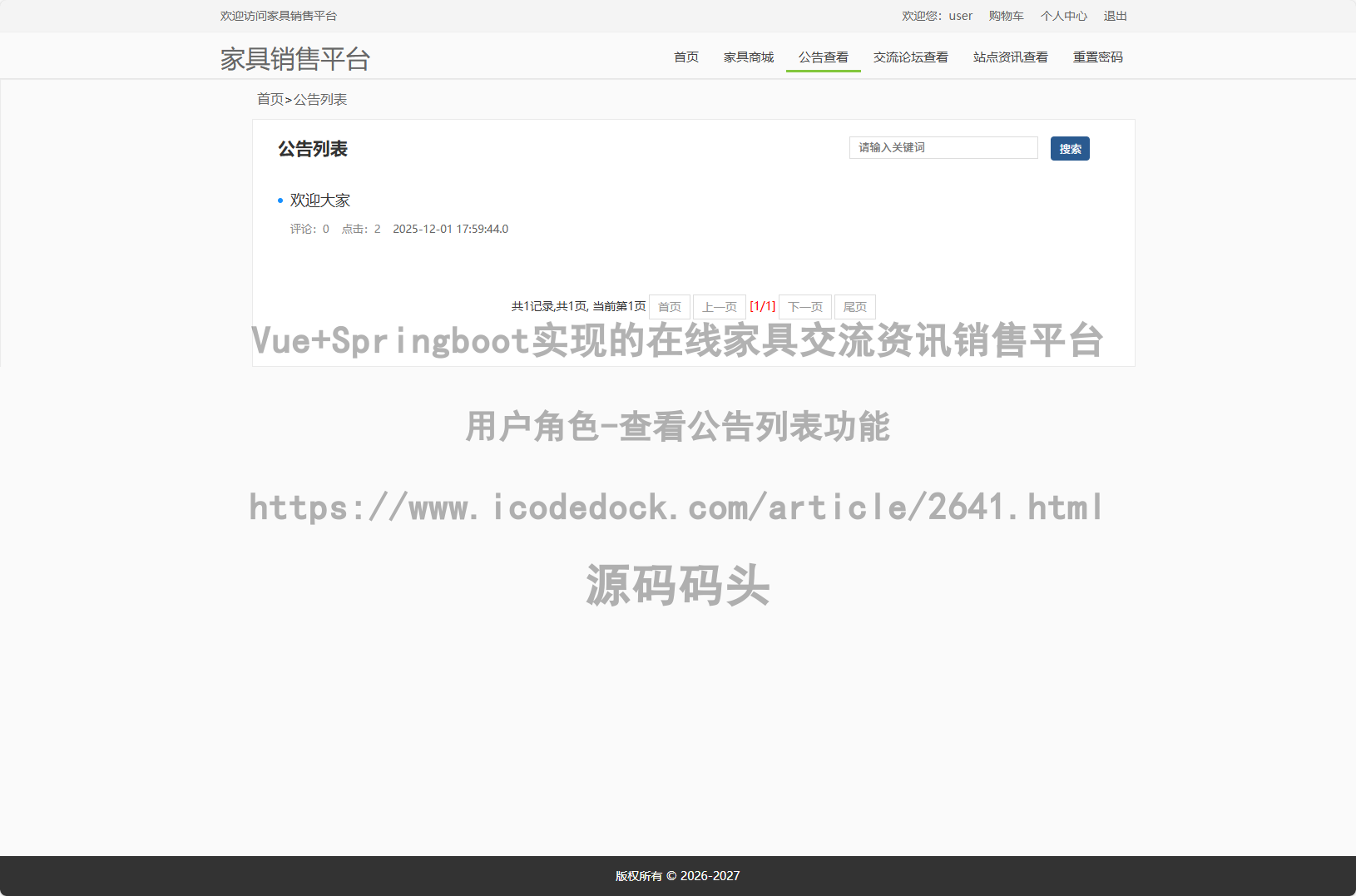Screen dimensions: 1356x896
Task: Click 退出 to log out
Action: point(1115,16)
